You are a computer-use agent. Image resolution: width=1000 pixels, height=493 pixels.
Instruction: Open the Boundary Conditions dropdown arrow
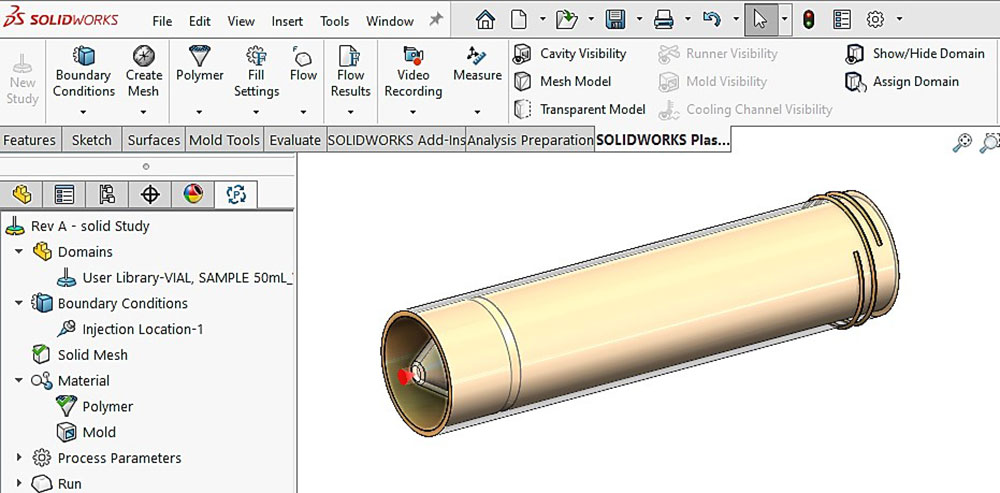coord(84,112)
